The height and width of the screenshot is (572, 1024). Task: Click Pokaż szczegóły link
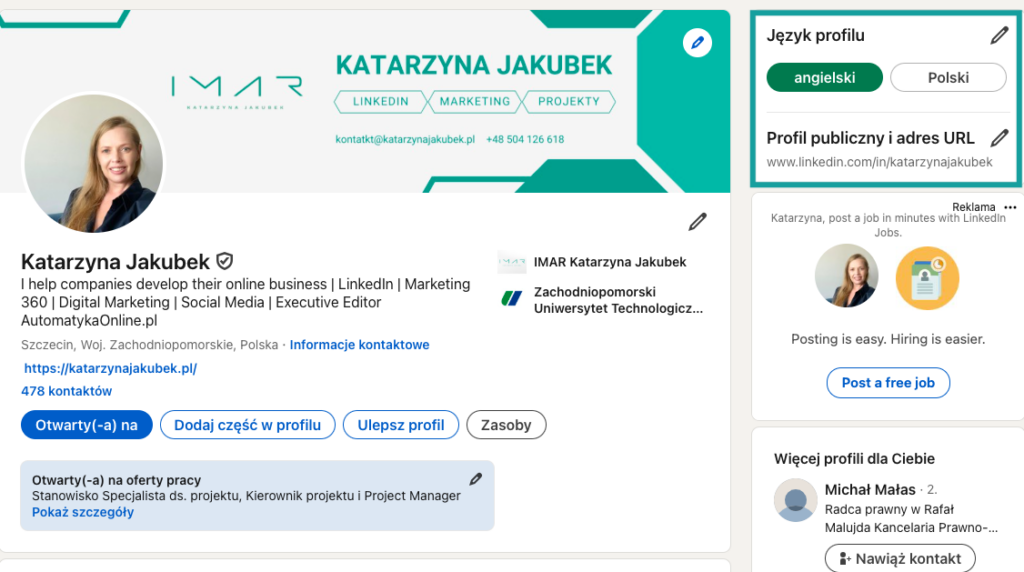83,512
